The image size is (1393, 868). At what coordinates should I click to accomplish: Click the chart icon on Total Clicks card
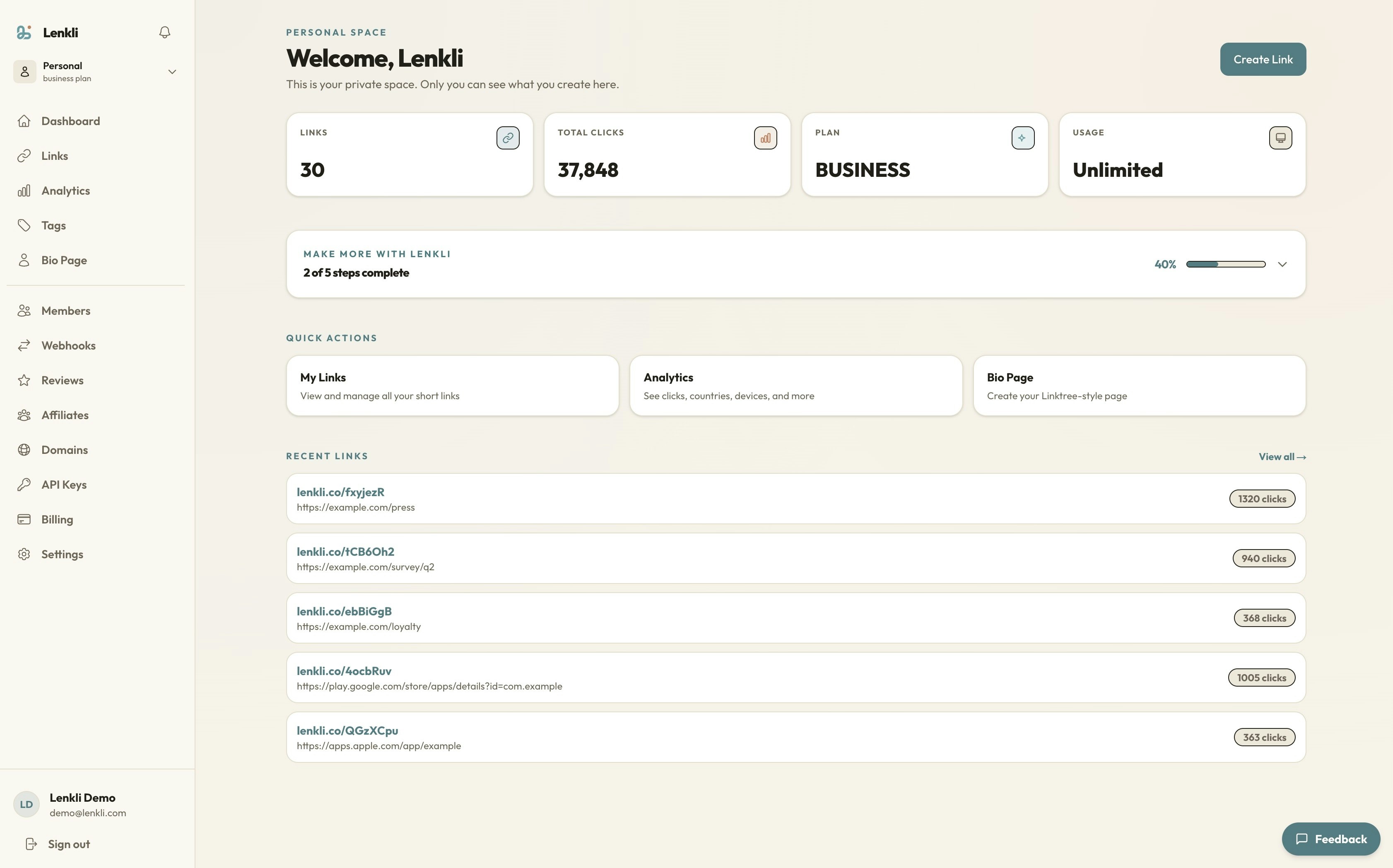point(766,138)
